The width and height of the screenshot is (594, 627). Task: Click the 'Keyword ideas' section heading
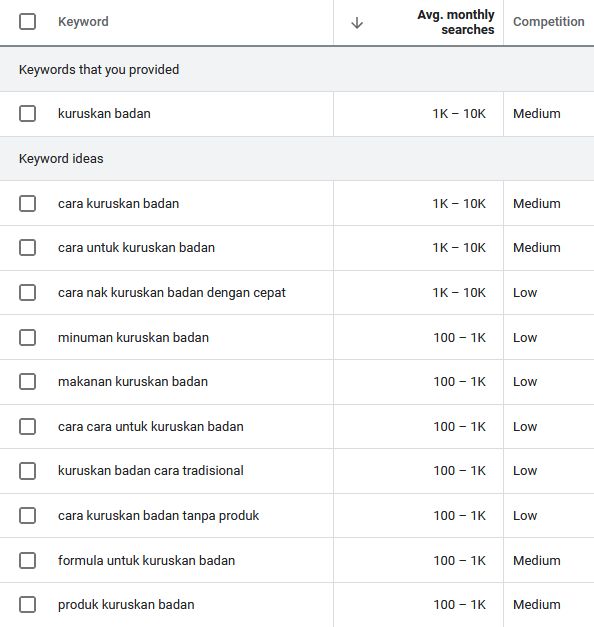pyautogui.click(x=61, y=159)
